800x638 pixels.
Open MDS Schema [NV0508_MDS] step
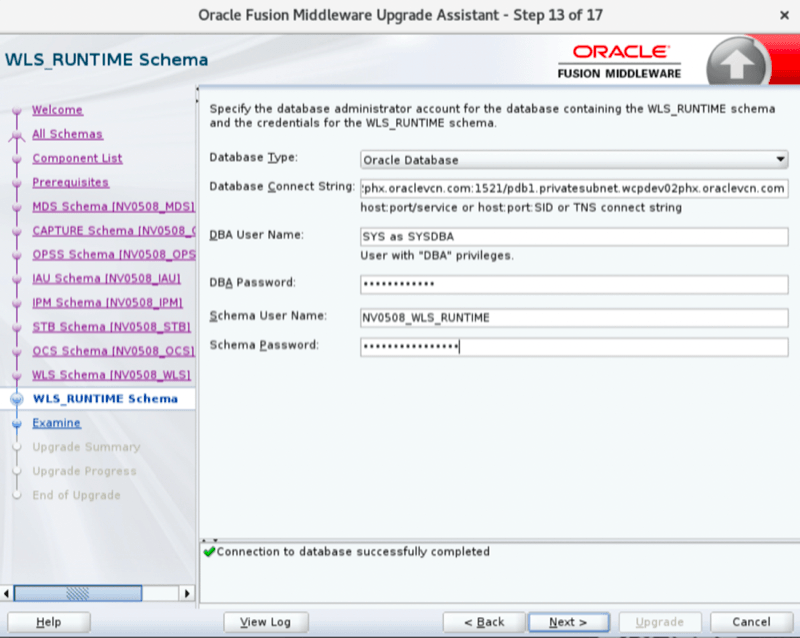point(113,206)
